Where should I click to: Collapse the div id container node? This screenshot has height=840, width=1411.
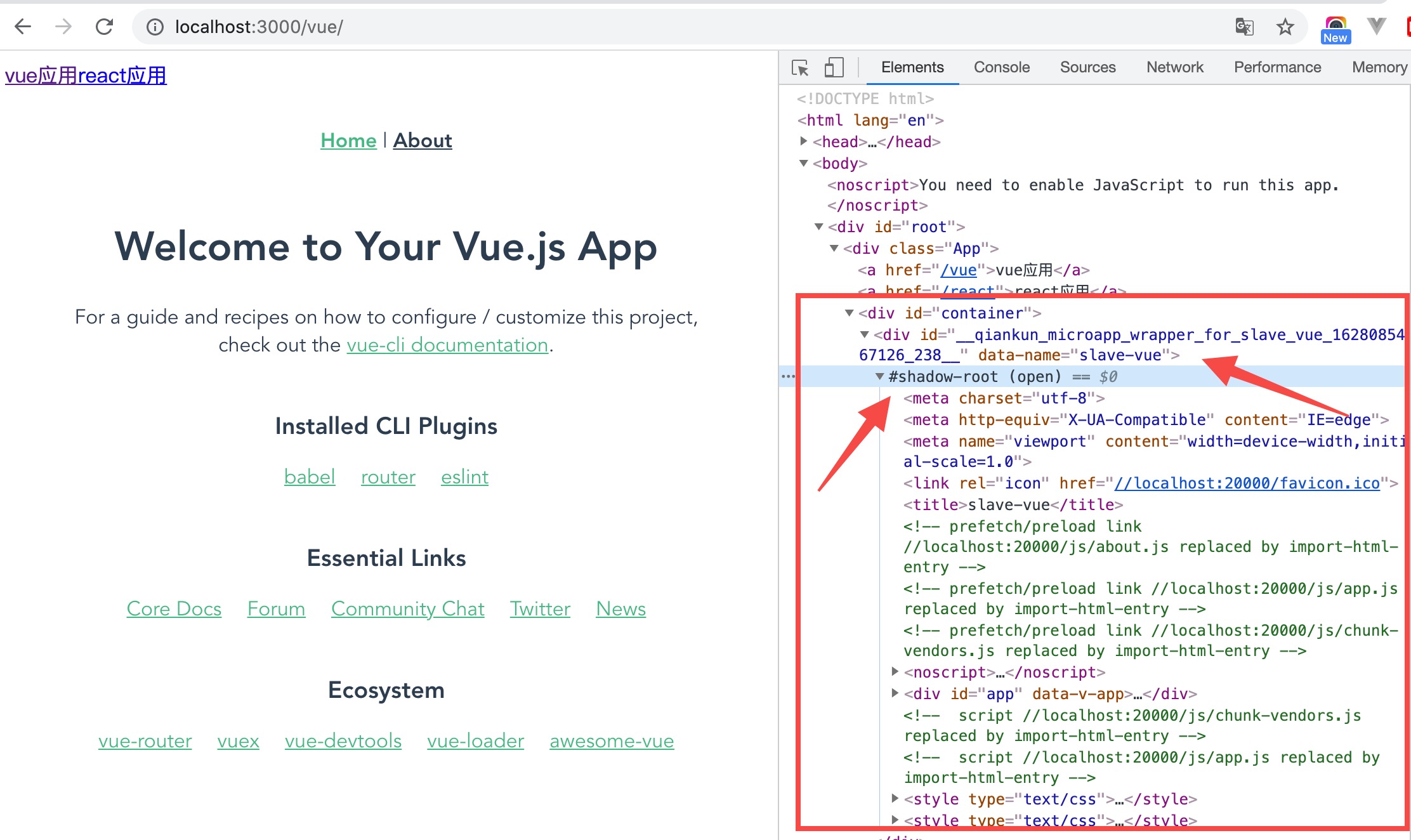tap(849, 312)
